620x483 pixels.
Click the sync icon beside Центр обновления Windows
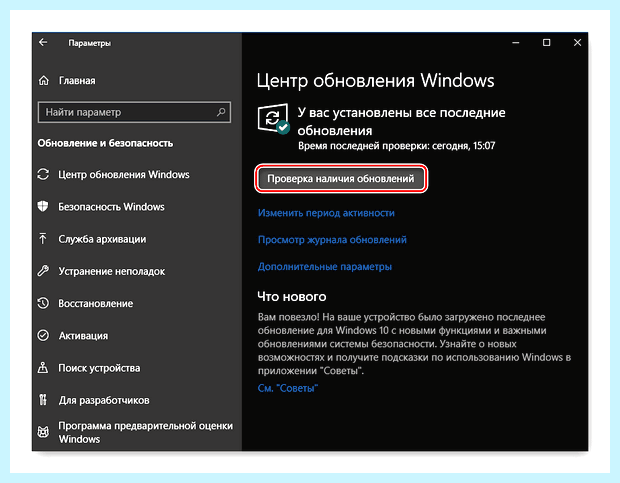pos(43,174)
